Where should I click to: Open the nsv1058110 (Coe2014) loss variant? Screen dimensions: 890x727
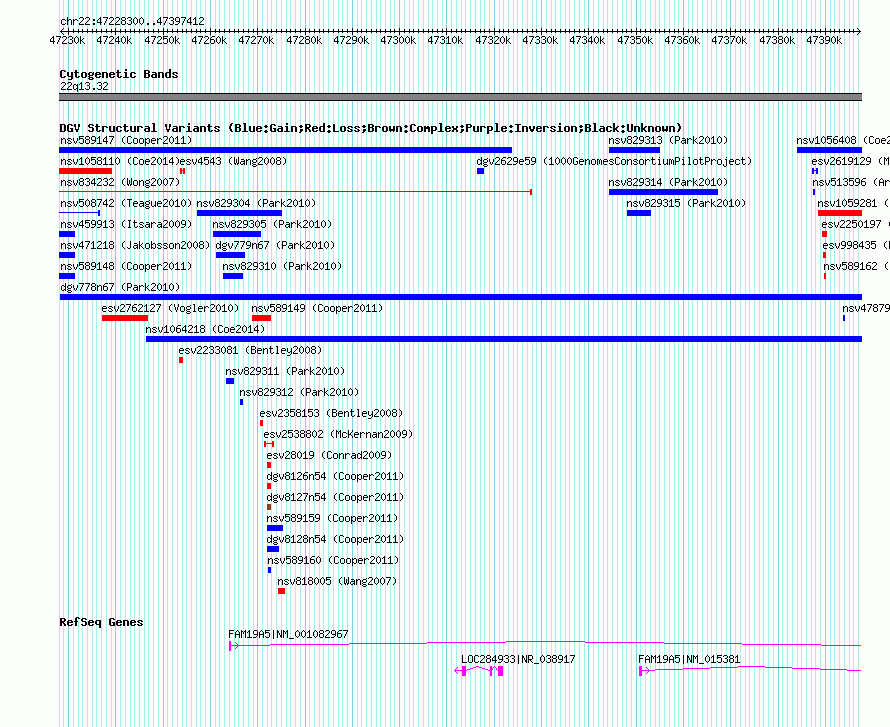click(119, 161)
